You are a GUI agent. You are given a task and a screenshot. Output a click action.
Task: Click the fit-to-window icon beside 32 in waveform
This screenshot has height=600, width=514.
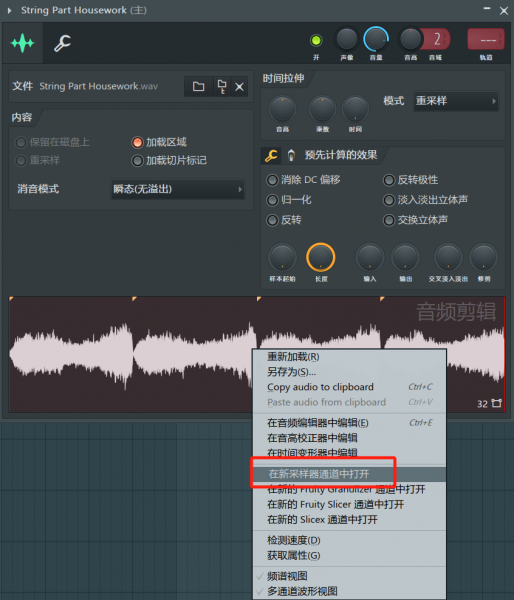[496, 403]
